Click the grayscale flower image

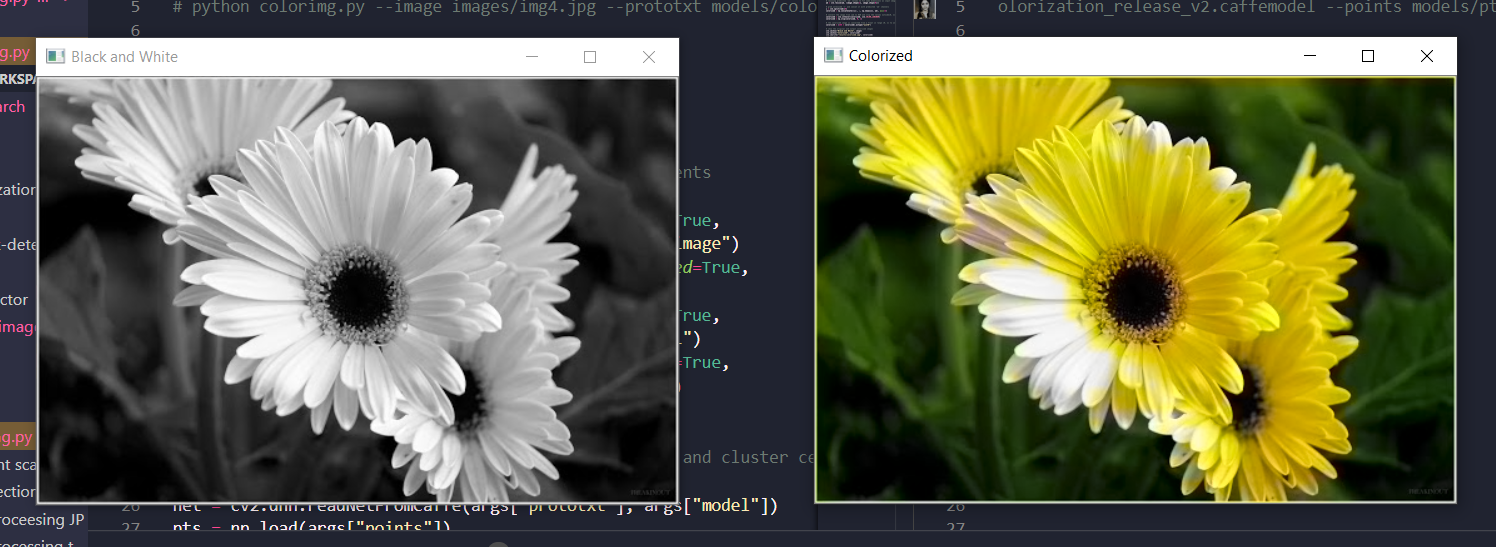click(x=357, y=290)
